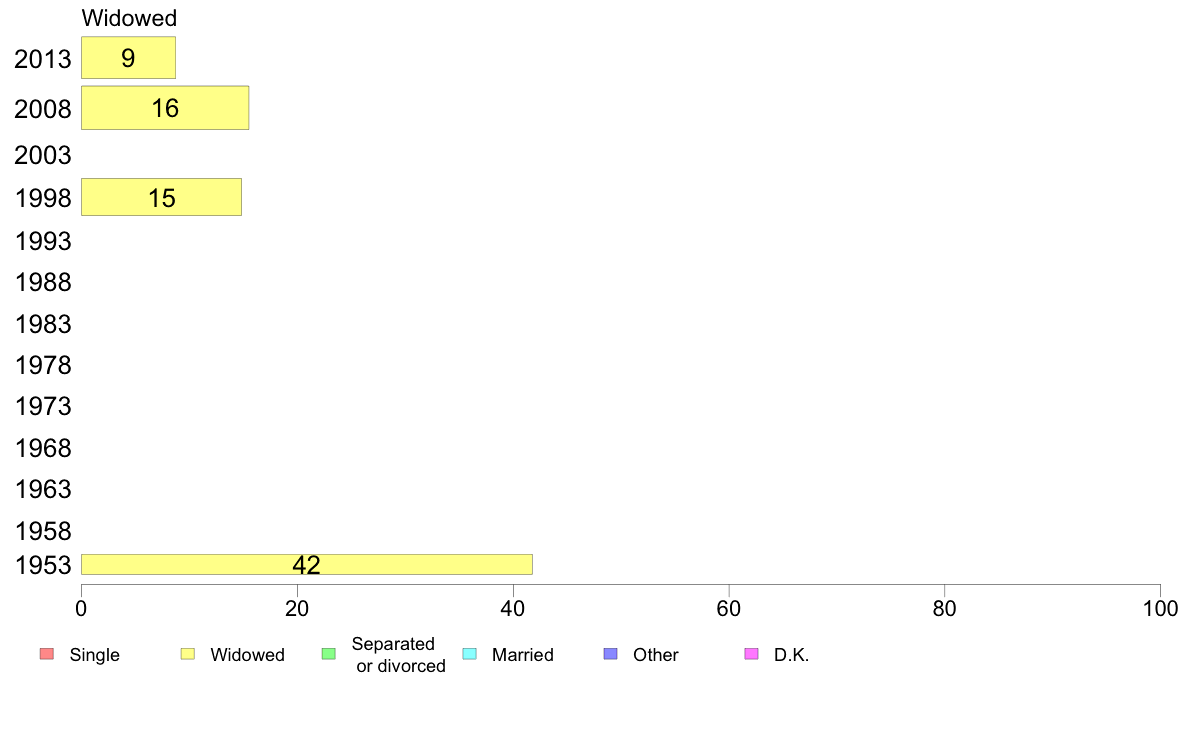Click the 1973 year label

tap(42, 406)
